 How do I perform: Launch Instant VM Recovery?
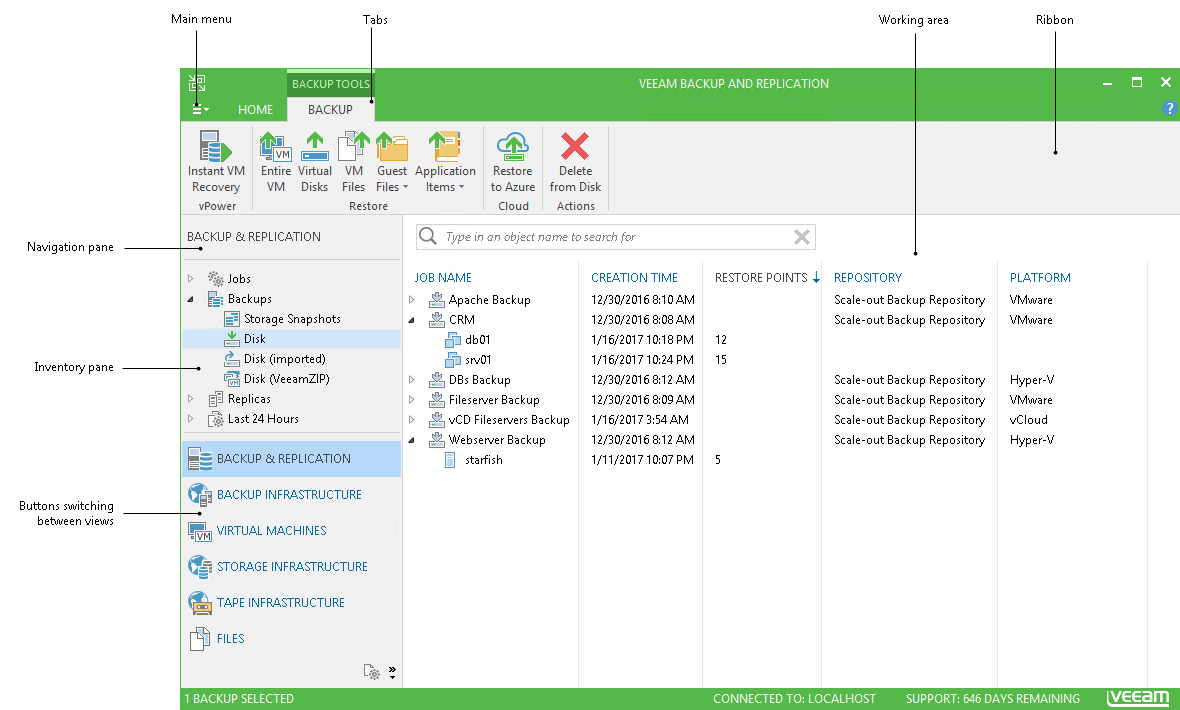tap(216, 162)
